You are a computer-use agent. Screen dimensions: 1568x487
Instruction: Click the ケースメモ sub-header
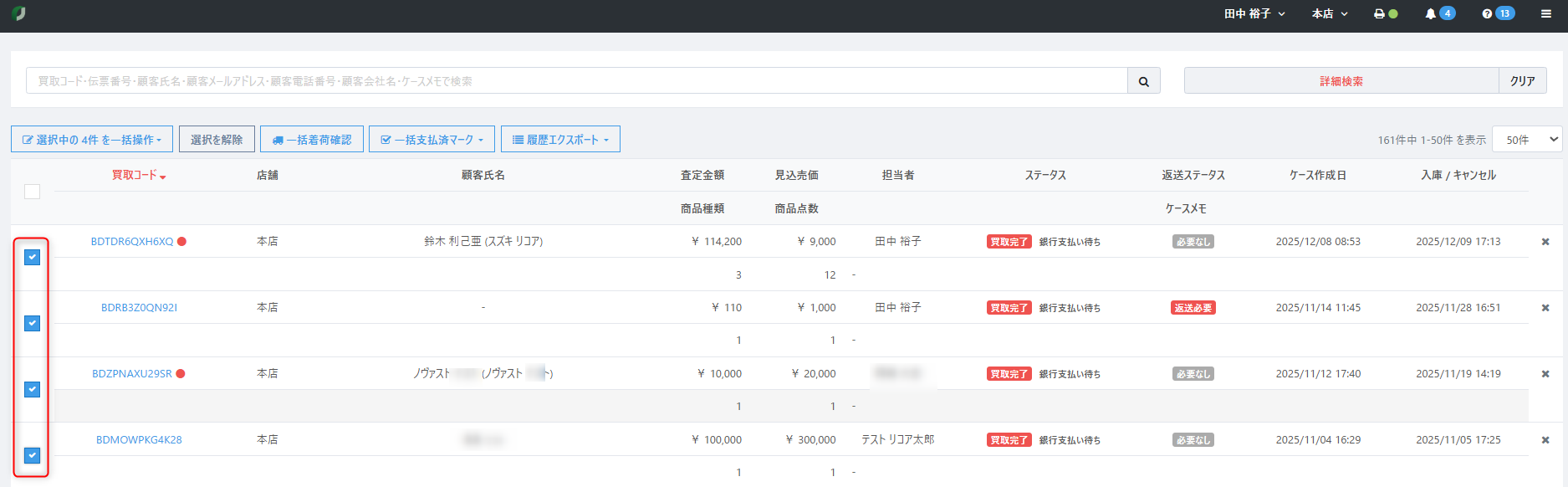tap(1186, 208)
